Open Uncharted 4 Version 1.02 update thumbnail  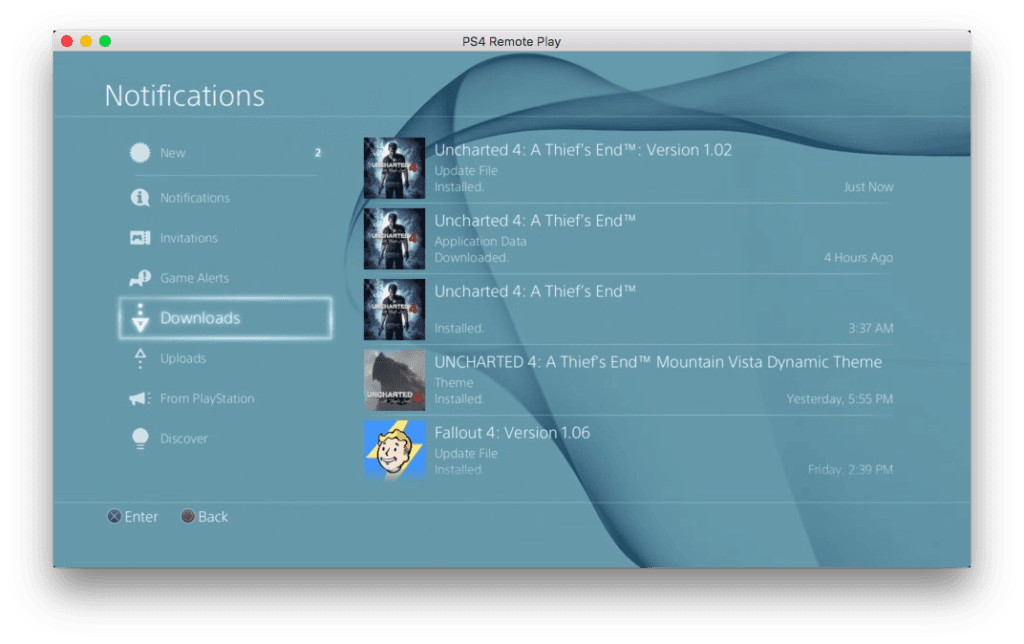pos(394,168)
